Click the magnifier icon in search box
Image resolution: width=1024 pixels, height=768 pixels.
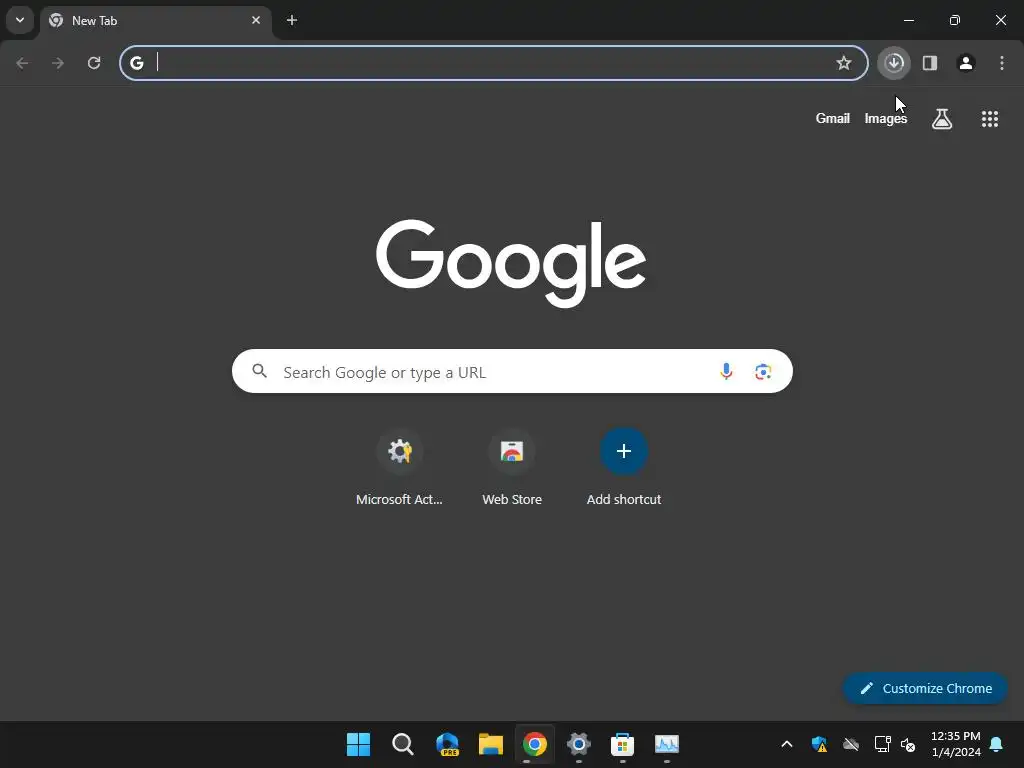[260, 371]
